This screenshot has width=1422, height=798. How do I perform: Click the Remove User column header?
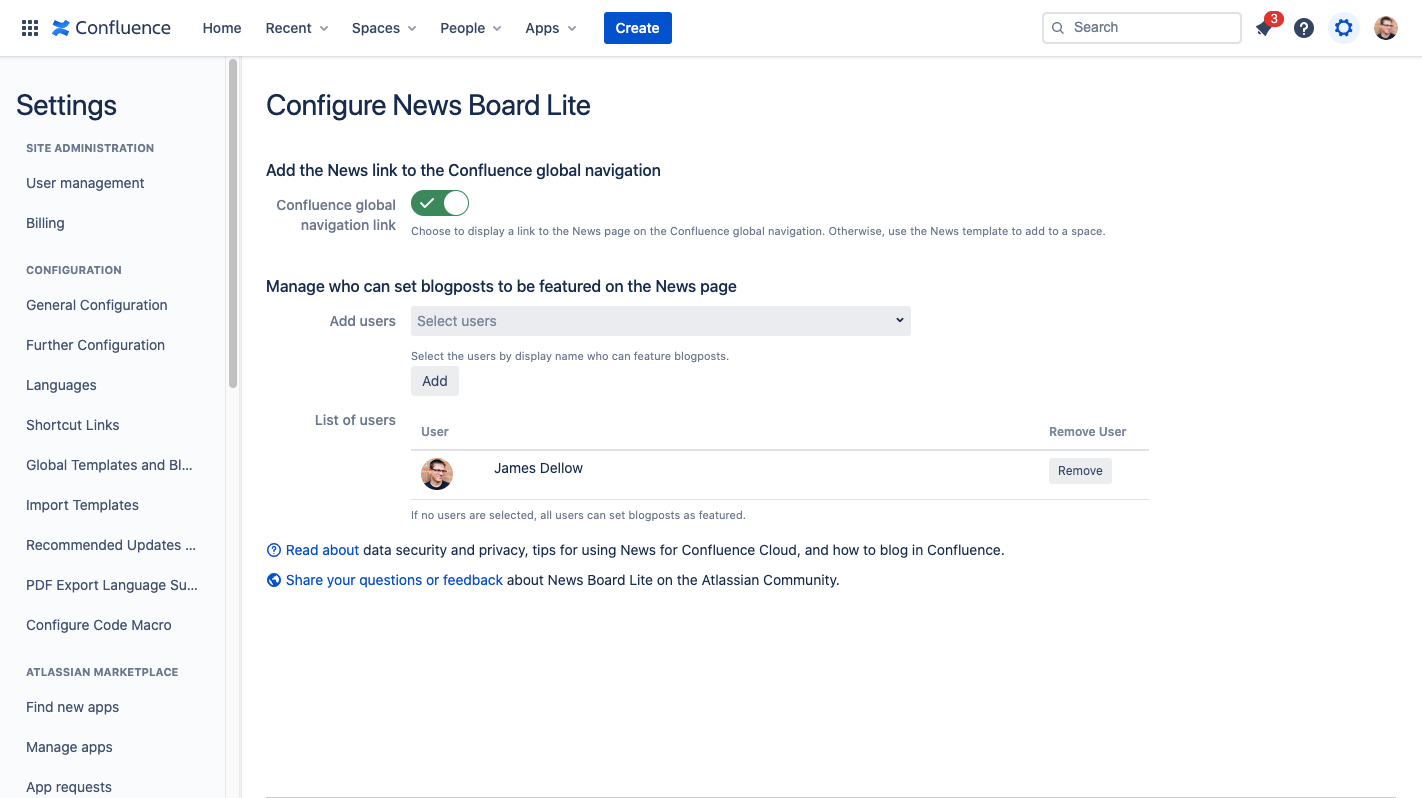tap(1087, 432)
